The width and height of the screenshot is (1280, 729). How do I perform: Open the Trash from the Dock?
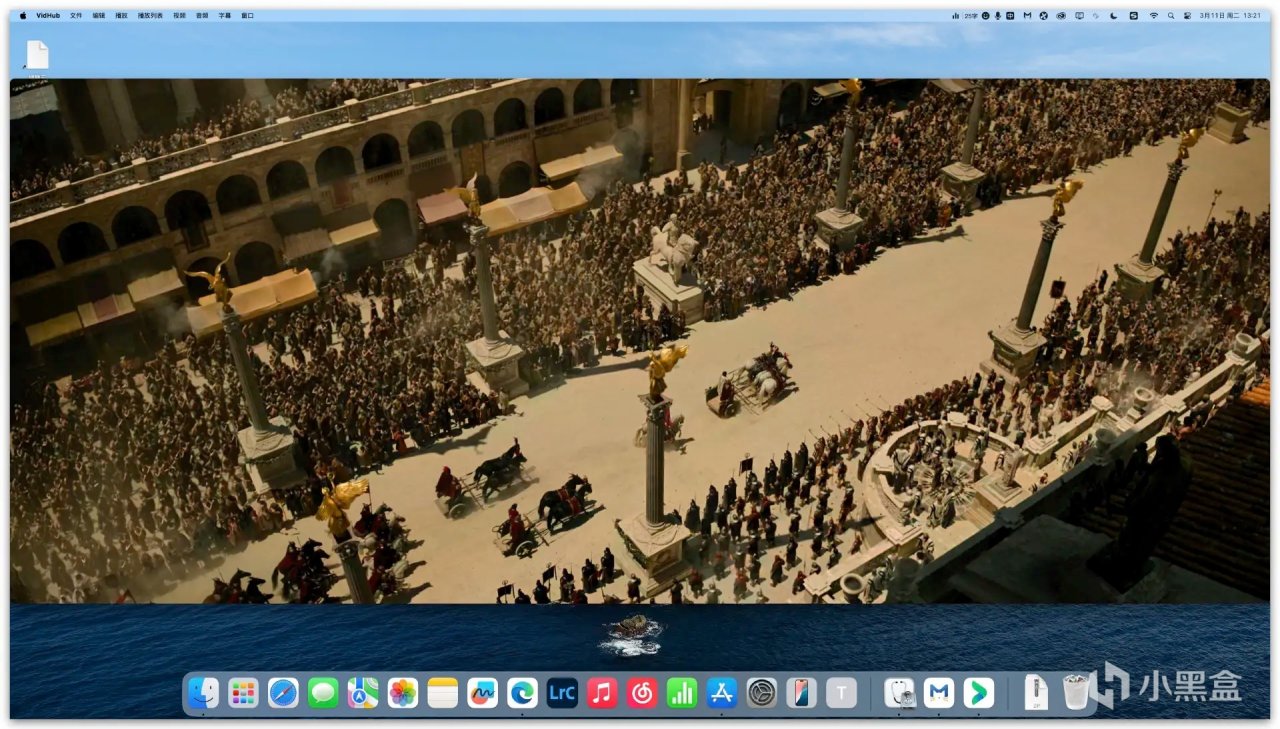tap(1076, 692)
